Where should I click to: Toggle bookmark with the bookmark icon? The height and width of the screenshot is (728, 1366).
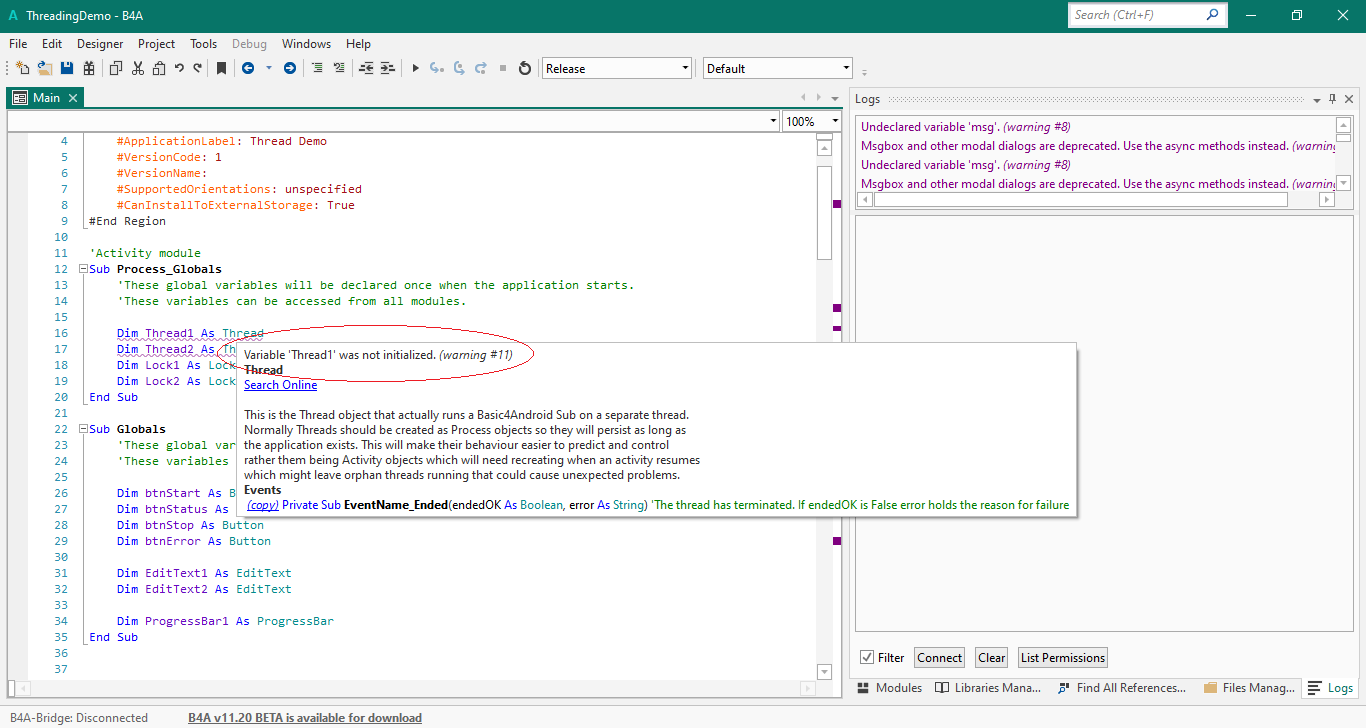[x=221, y=68]
